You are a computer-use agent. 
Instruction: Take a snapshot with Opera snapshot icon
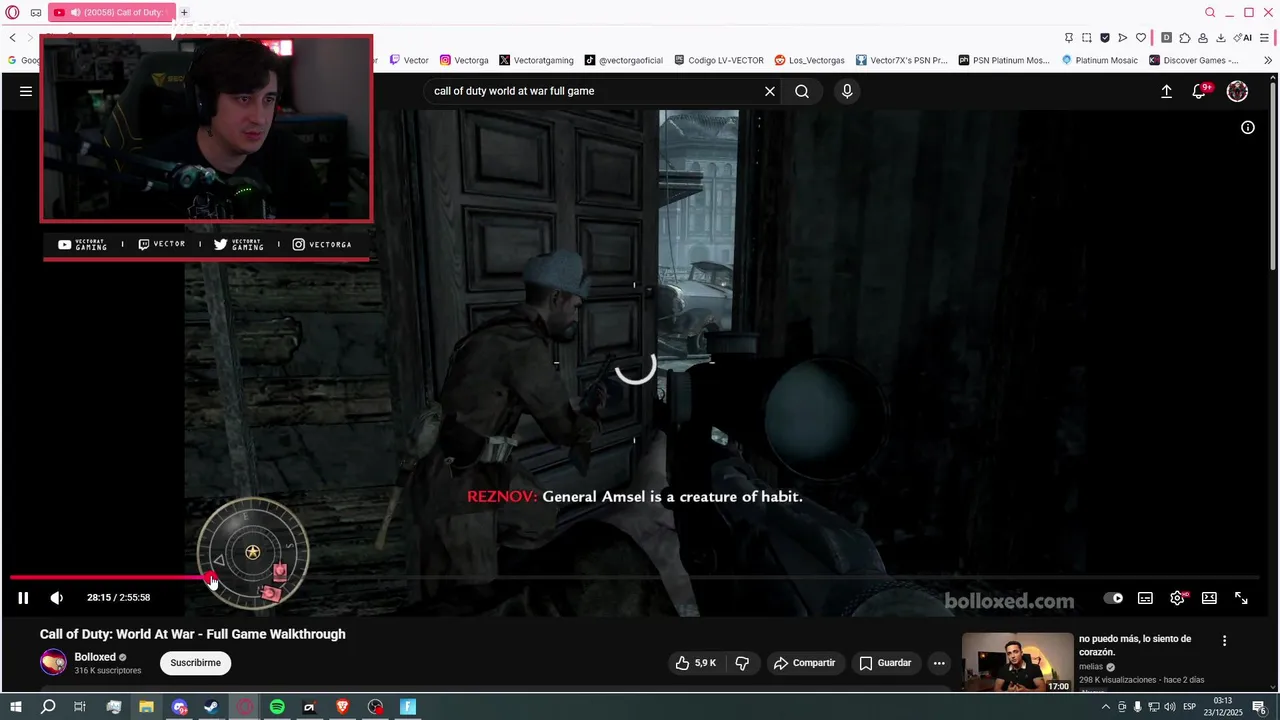pyautogui.click(x=1087, y=38)
